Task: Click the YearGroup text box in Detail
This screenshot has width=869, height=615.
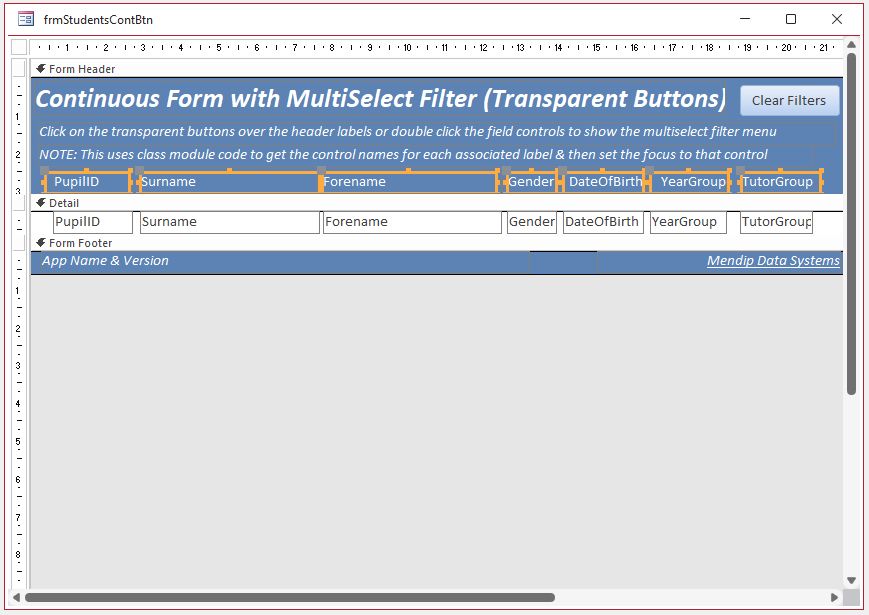Action: [688, 222]
